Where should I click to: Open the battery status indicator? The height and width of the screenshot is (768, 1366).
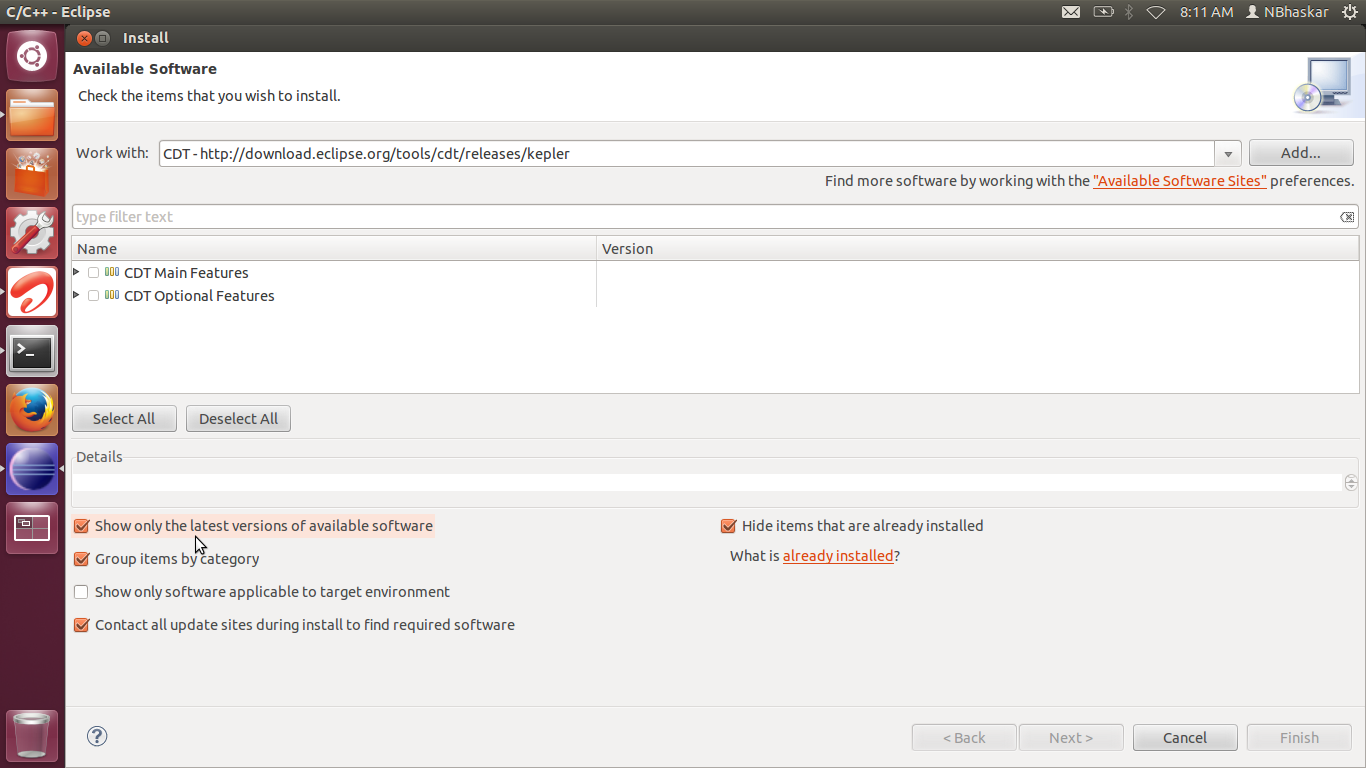click(x=1103, y=12)
